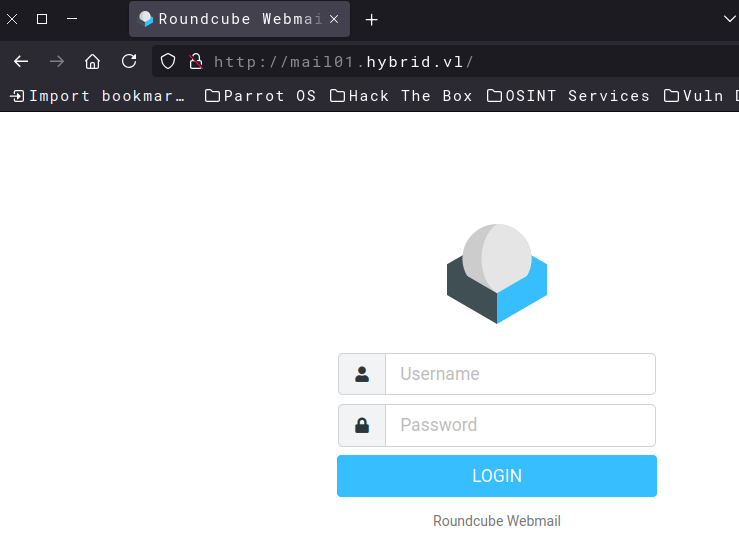This screenshot has height=551, width=739.
Task: Submit the LOGIN button
Action: tap(497, 476)
